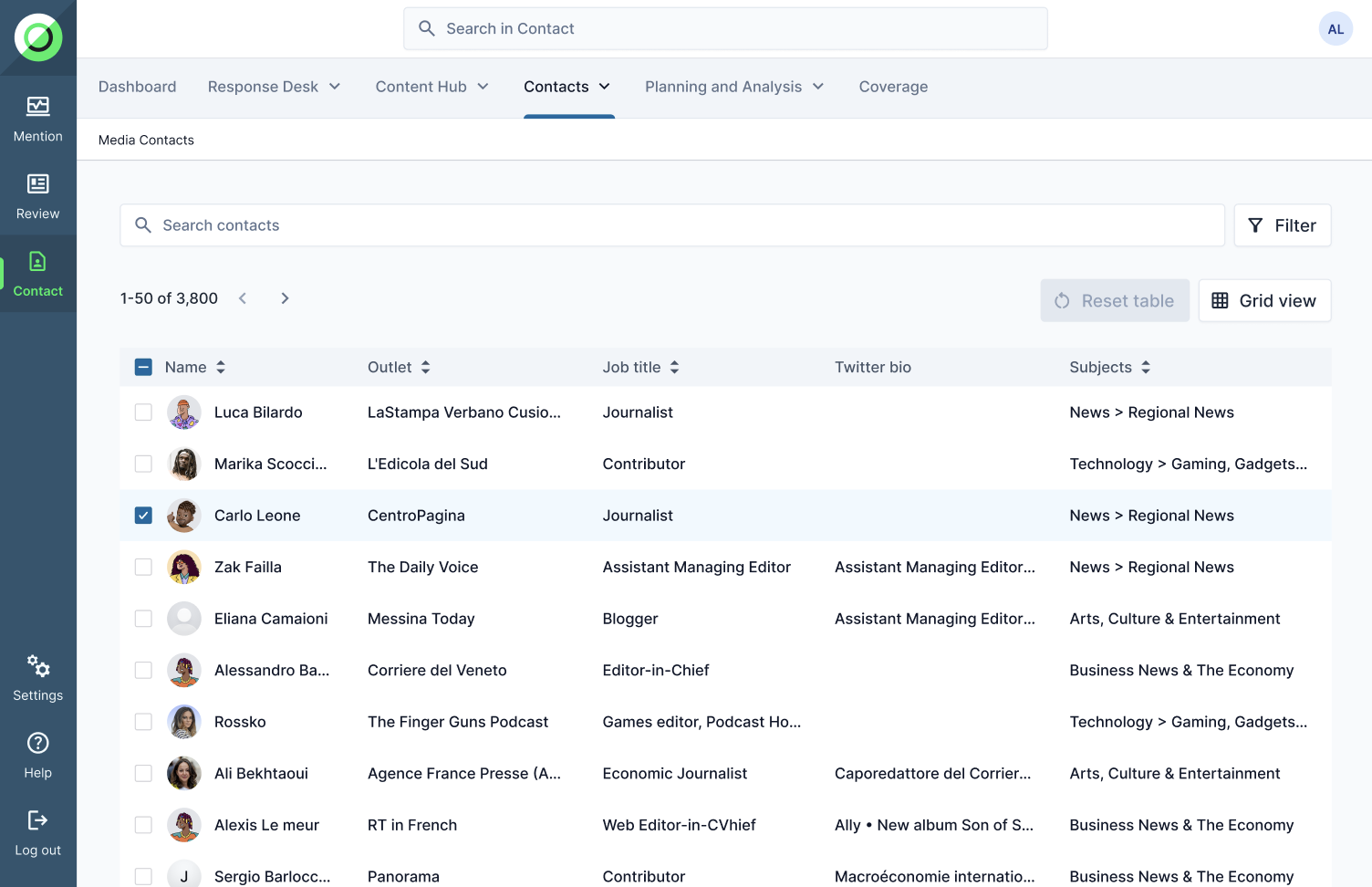Click Carlo Leone's avatar
This screenshot has height=887, width=1372.
click(184, 516)
